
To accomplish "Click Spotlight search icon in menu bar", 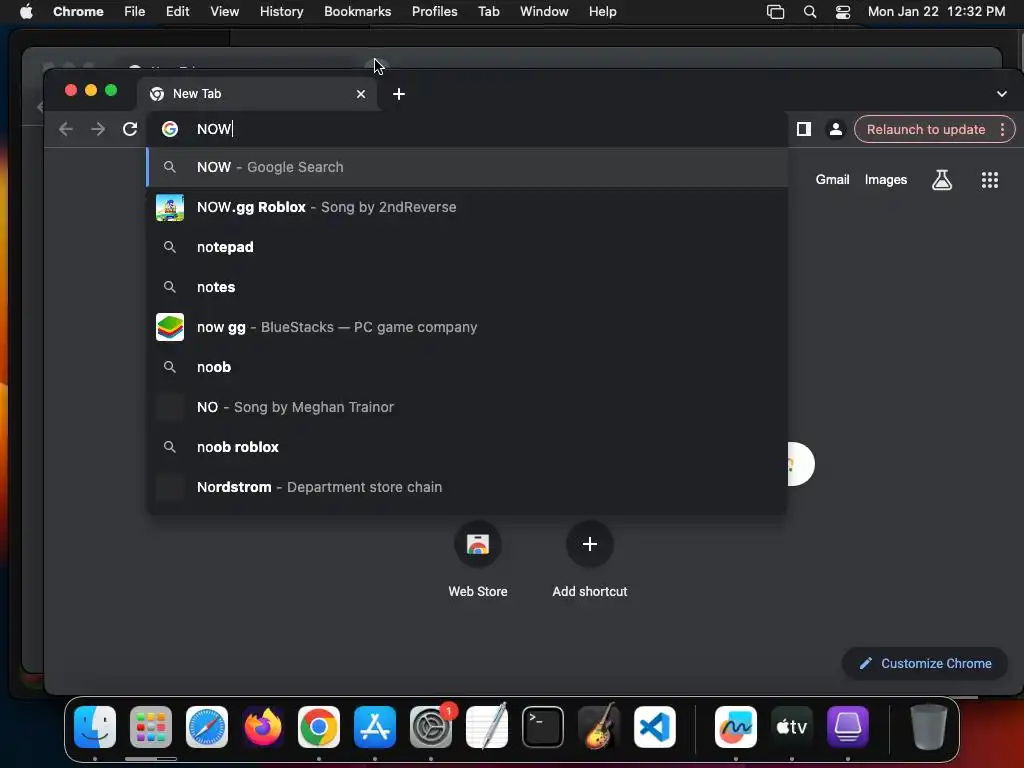I will [x=810, y=11].
